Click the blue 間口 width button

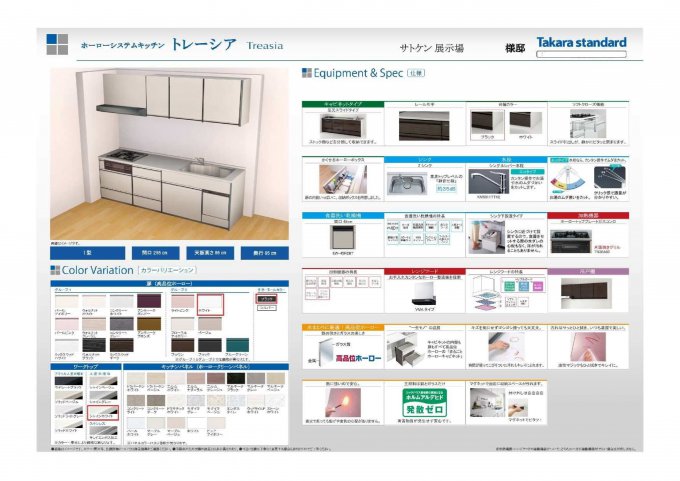tap(154, 253)
